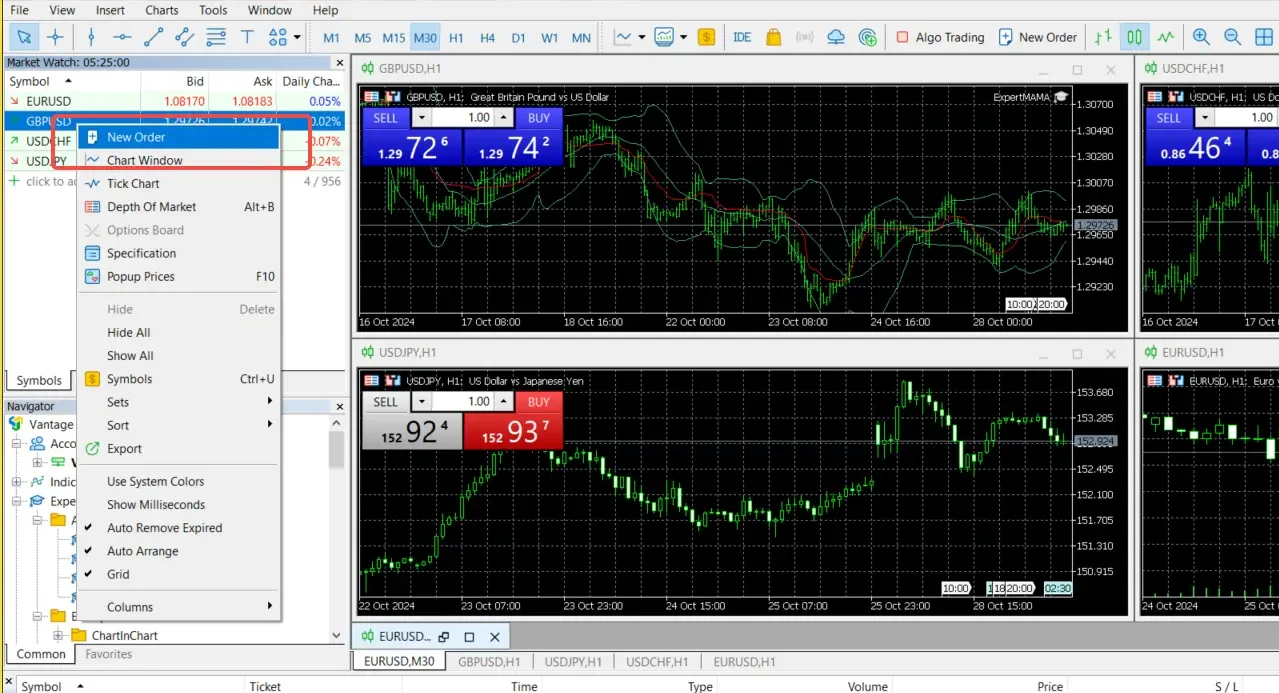Image resolution: width=1279 pixels, height=693 pixels.
Task: Click the Algo Trading button
Action: pos(939,37)
